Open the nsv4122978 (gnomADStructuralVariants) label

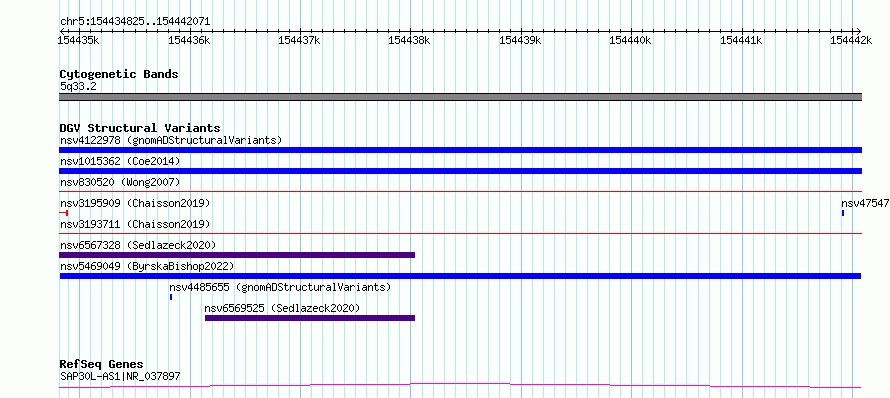pyautogui.click(x=171, y=140)
